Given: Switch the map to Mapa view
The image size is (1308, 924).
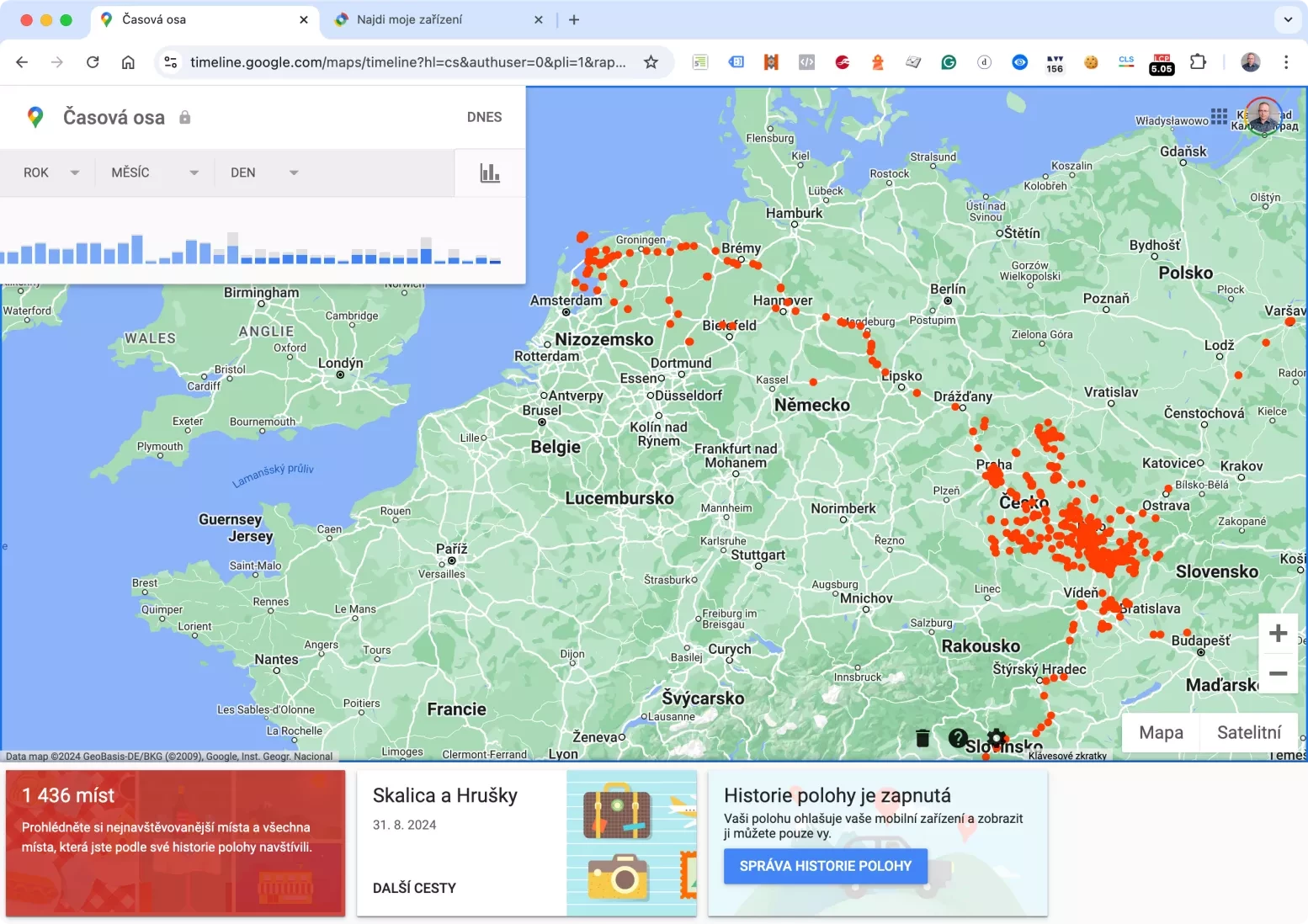Looking at the screenshot, I should click(1161, 733).
